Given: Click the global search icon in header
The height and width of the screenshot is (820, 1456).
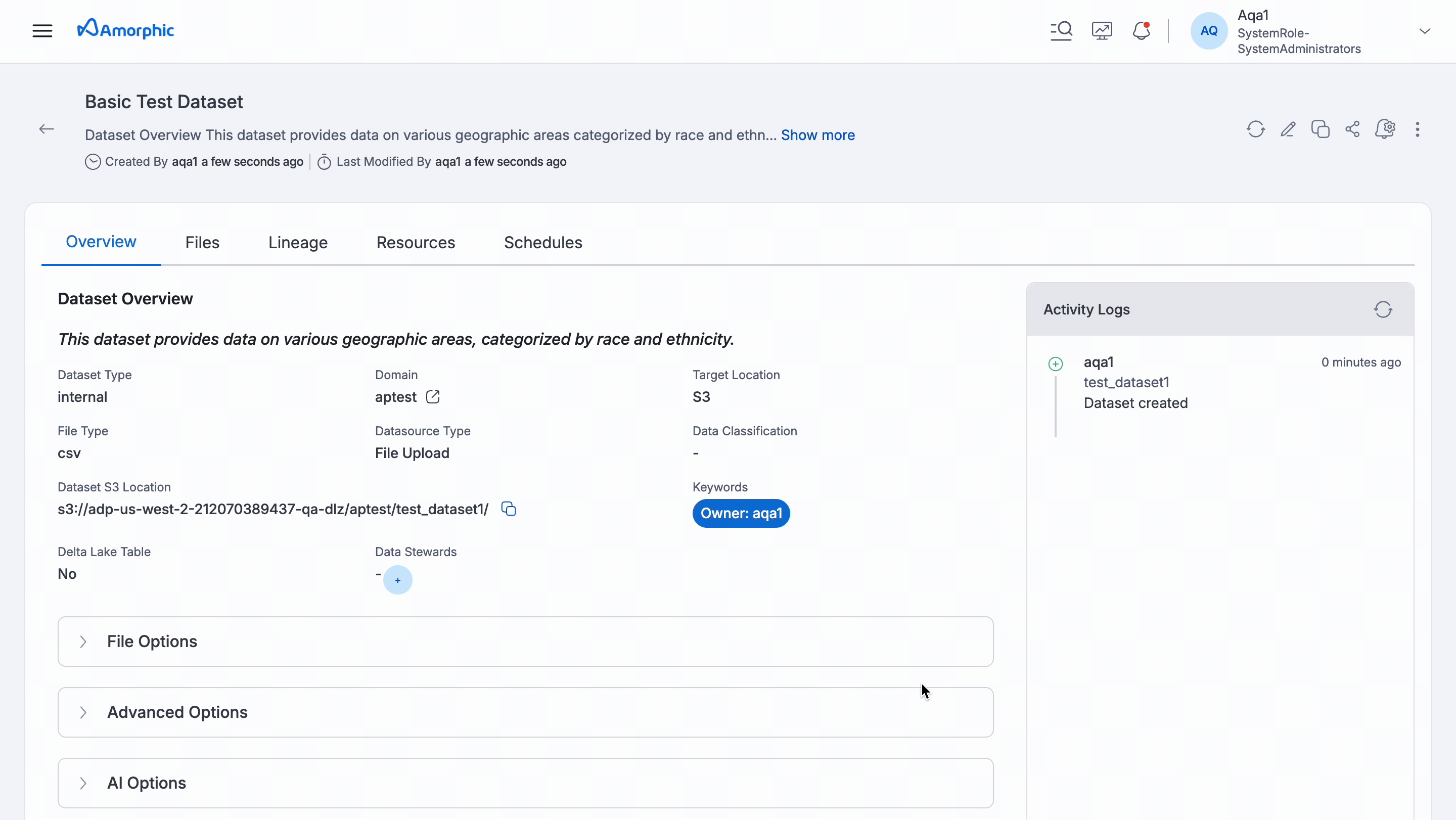Looking at the screenshot, I should (x=1061, y=30).
